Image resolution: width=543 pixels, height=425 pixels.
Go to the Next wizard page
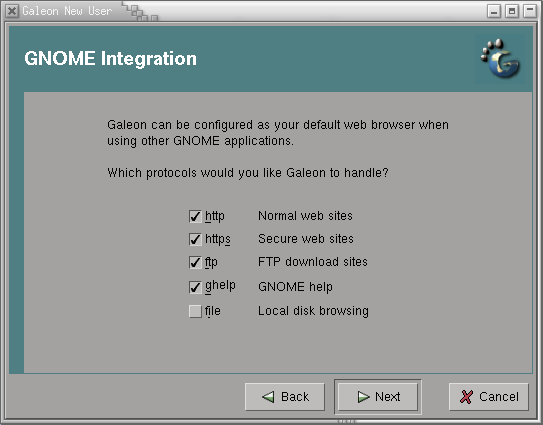click(378, 397)
